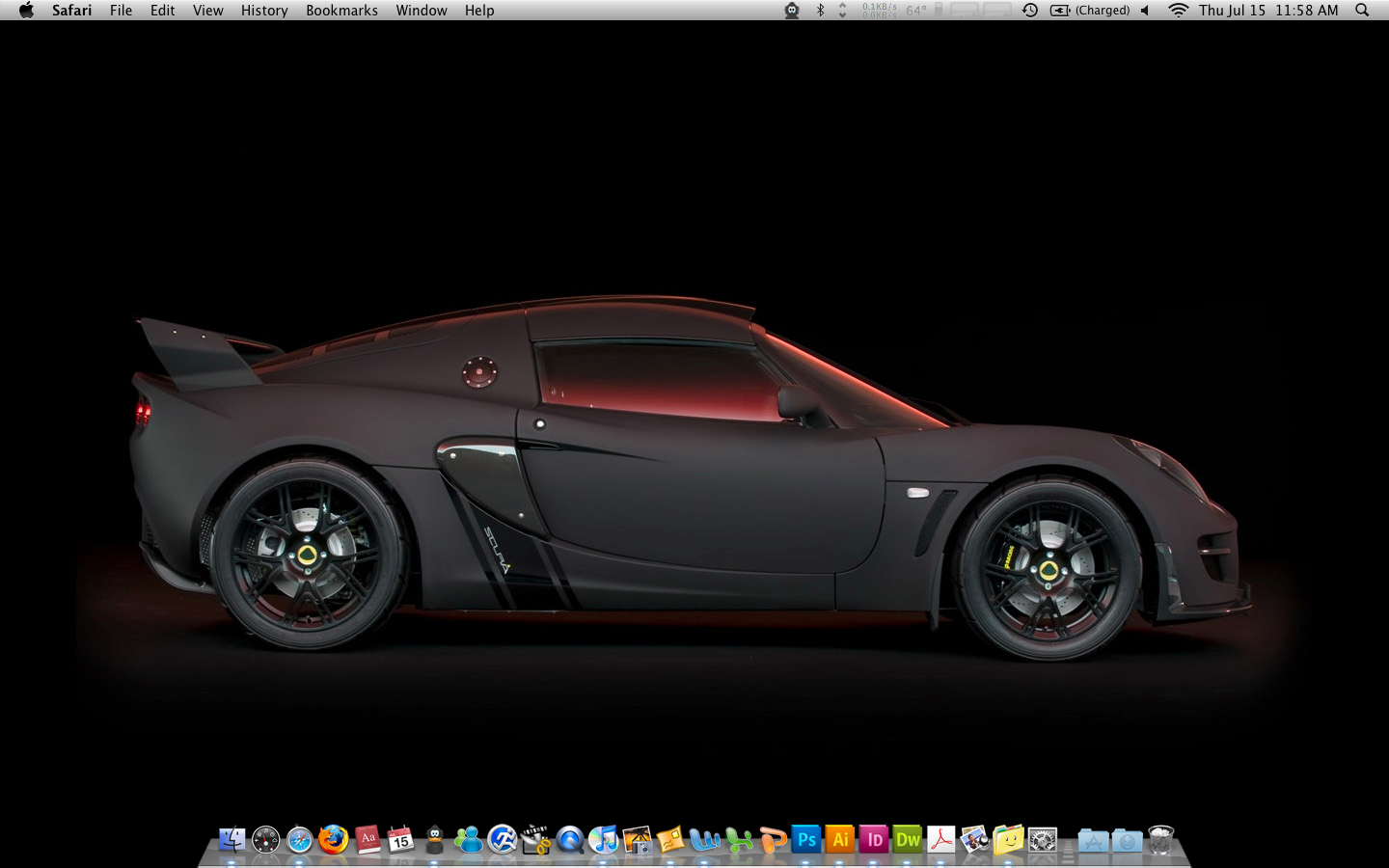This screenshot has width=1389, height=868.
Task: Open iTunes from the Dock
Action: click(604, 840)
